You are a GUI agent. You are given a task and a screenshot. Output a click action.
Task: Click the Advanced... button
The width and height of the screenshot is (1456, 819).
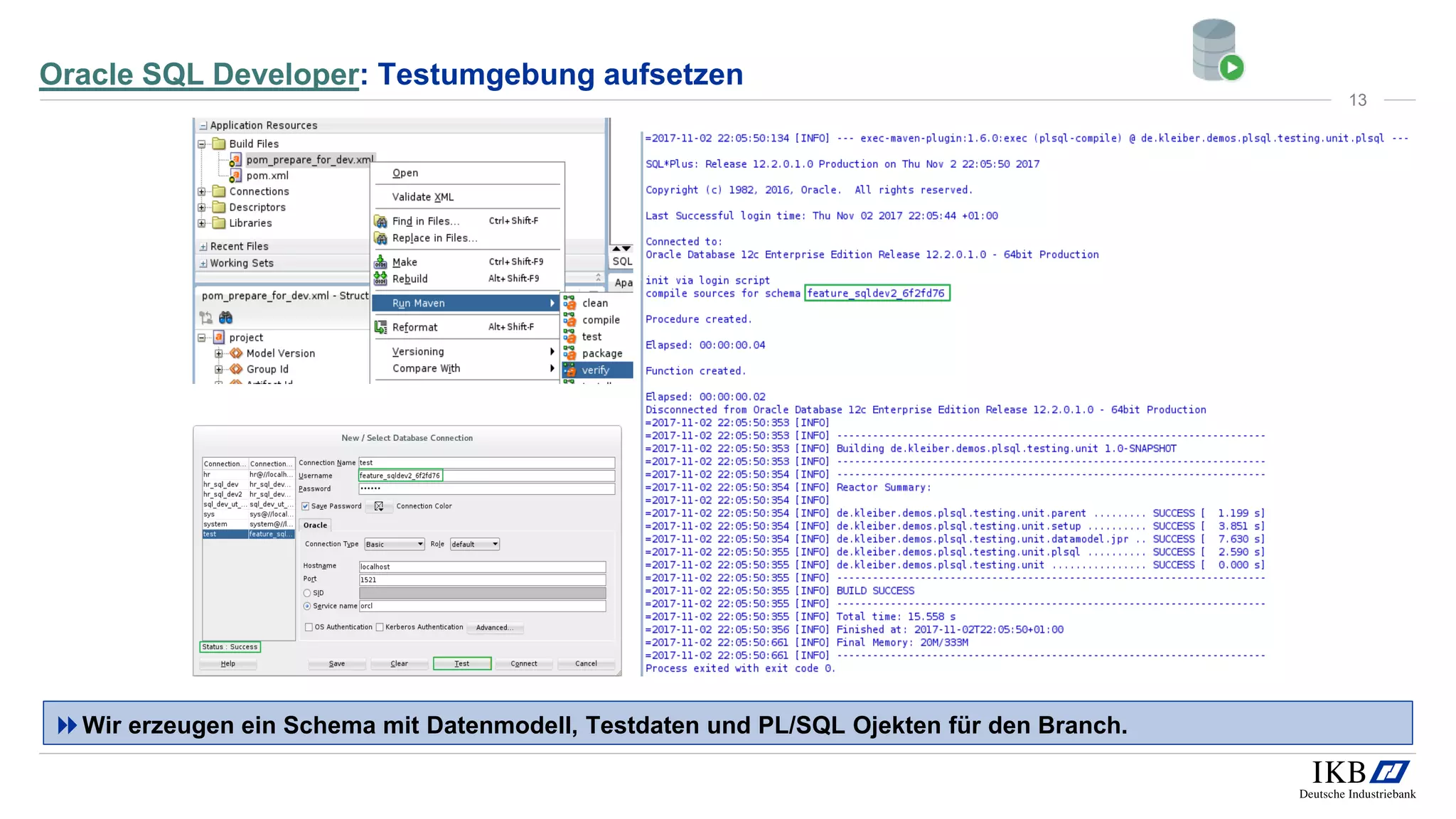tap(496, 628)
